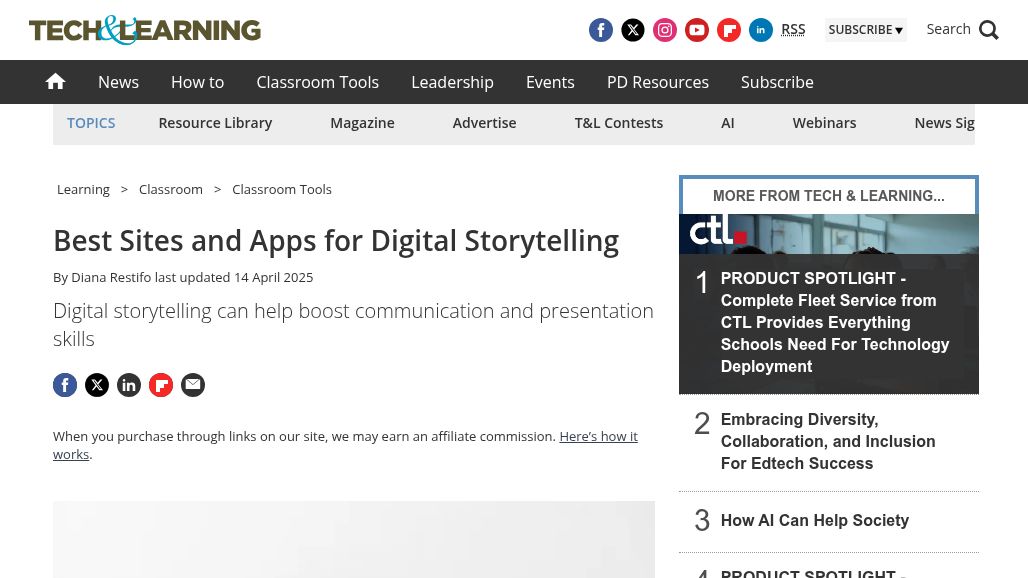Image resolution: width=1028 pixels, height=578 pixels.
Task: Click the Tech & Learning logo
Action: click(x=145, y=30)
